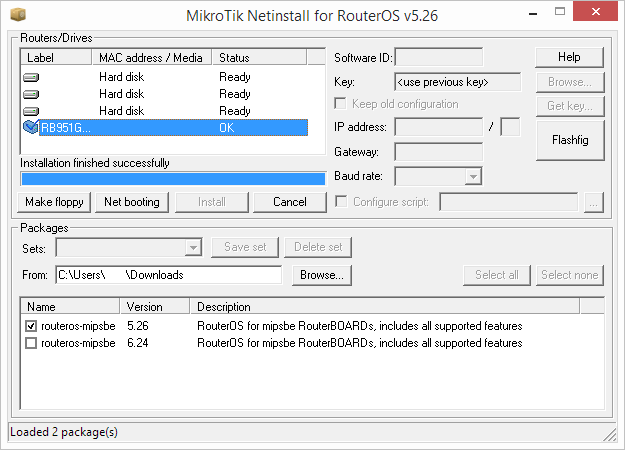The image size is (625, 450).
Task: Click the MAC address / Media column header
Action: (152, 58)
